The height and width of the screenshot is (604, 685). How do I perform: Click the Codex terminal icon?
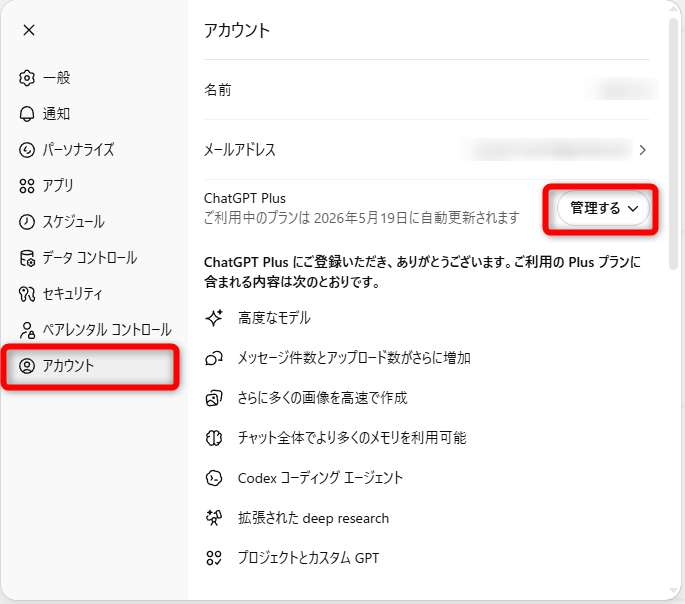[214, 478]
